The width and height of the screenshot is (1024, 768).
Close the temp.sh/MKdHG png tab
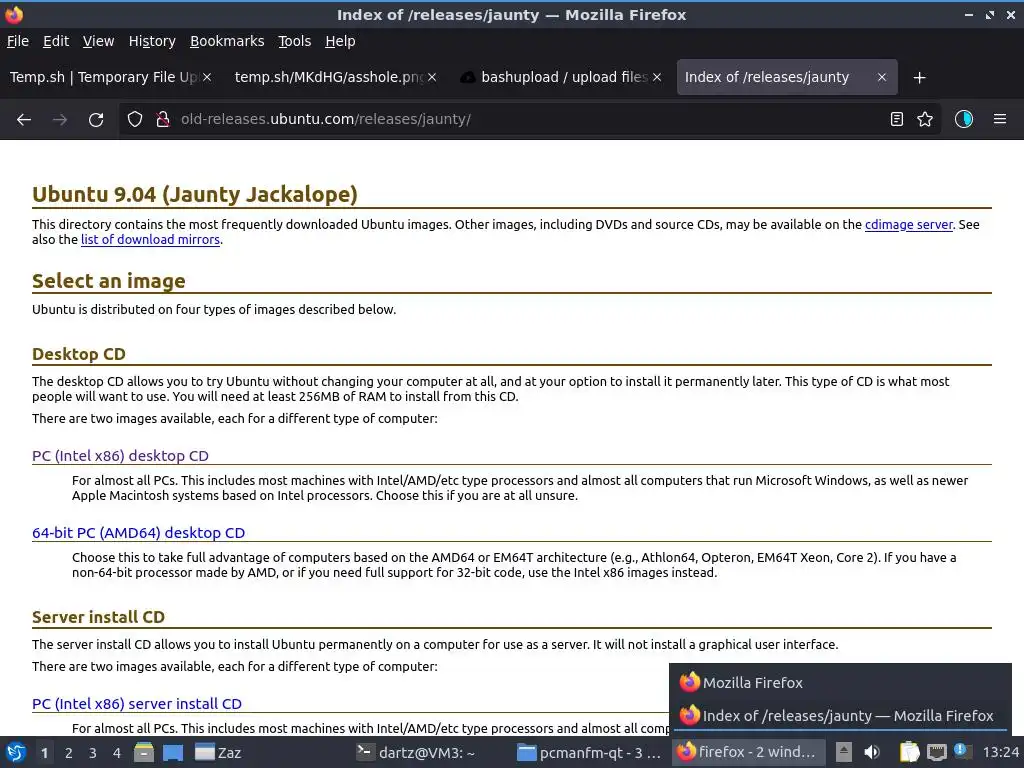pyautogui.click(x=432, y=77)
